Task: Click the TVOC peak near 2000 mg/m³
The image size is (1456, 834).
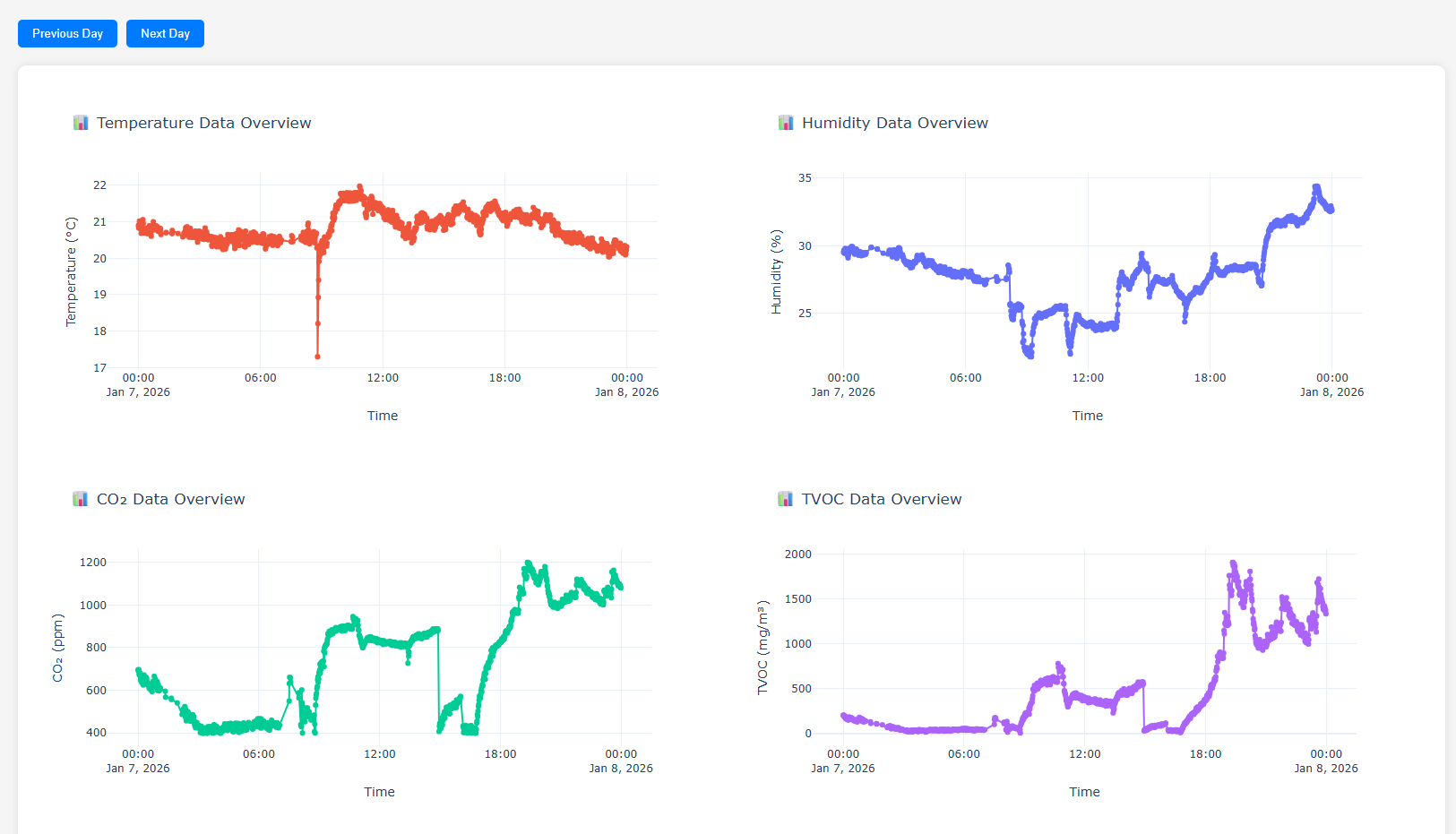Action: pos(1231,562)
